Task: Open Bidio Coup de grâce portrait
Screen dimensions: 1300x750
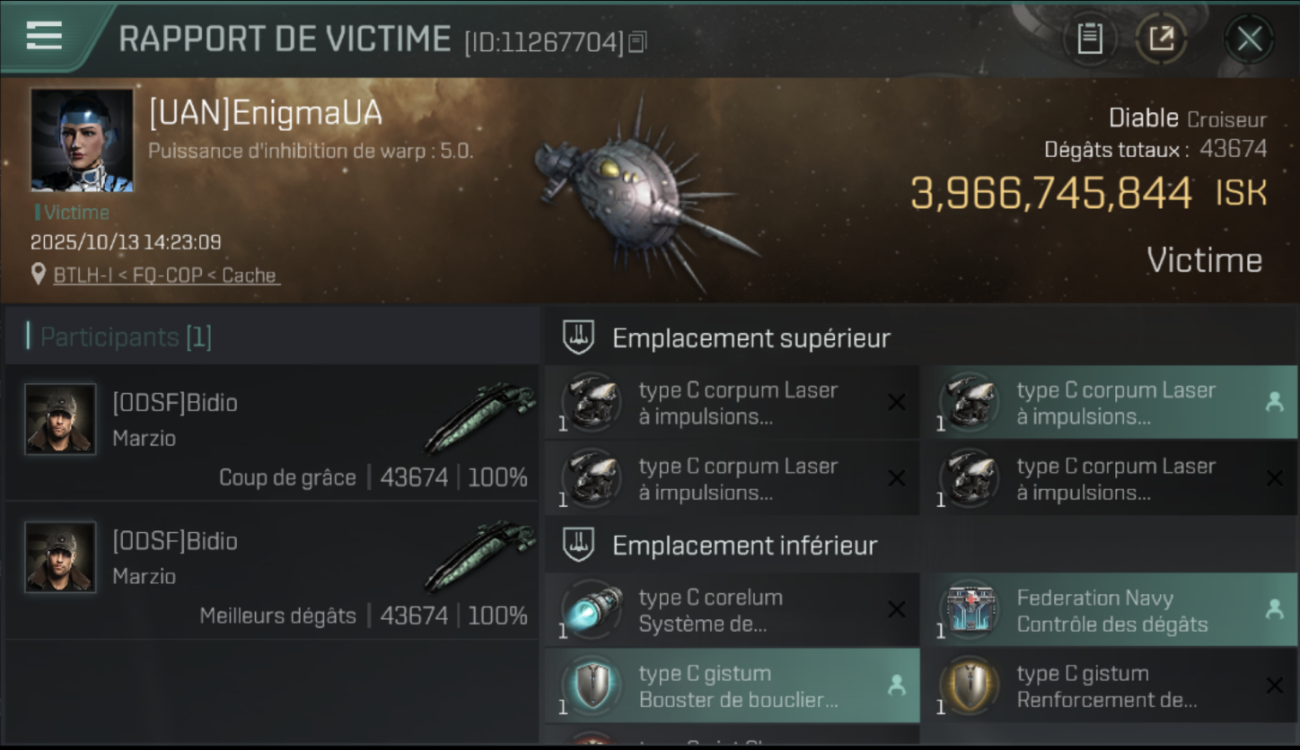Action: tap(61, 419)
